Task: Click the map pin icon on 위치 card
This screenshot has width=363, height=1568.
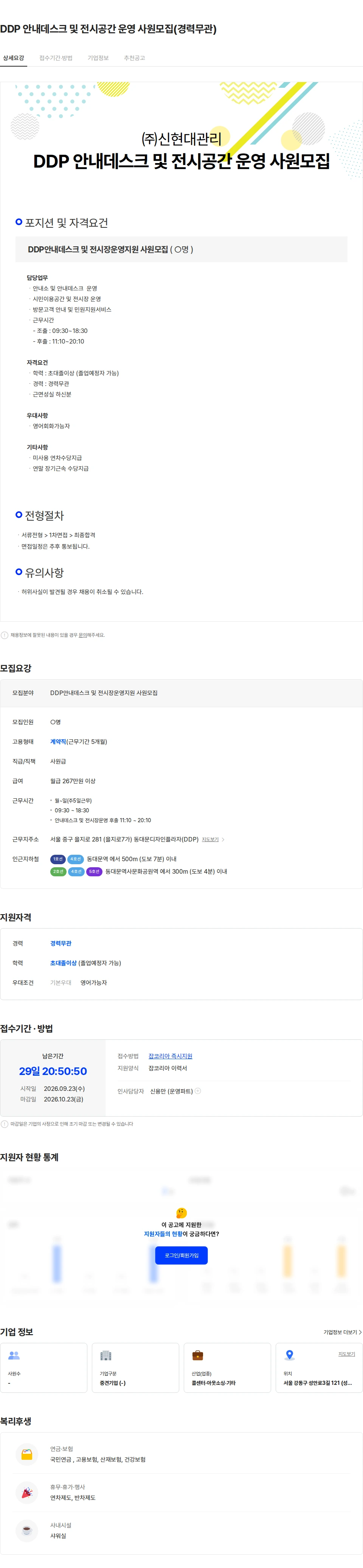Action: (x=289, y=1355)
